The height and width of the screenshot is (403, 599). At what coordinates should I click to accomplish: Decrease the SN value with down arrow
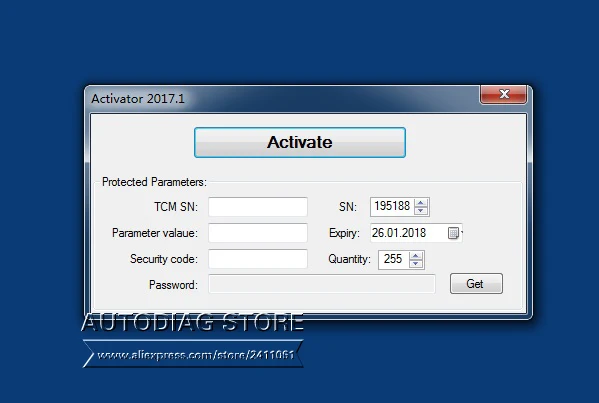click(x=421, y=210)
